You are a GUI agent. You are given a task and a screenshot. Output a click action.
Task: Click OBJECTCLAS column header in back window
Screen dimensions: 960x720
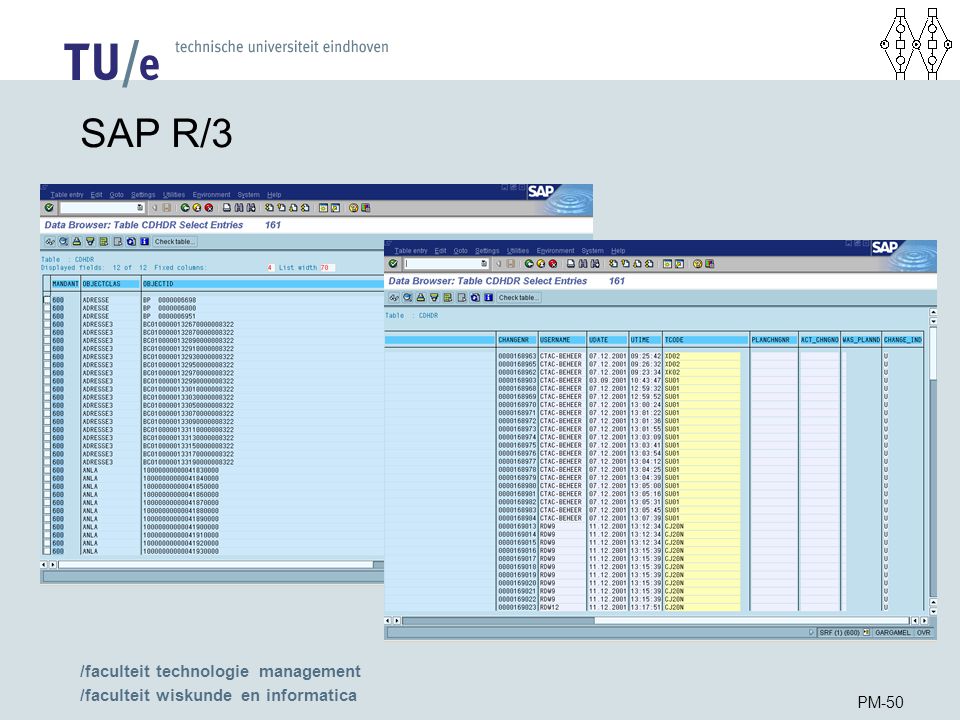(x=110, y=284)
